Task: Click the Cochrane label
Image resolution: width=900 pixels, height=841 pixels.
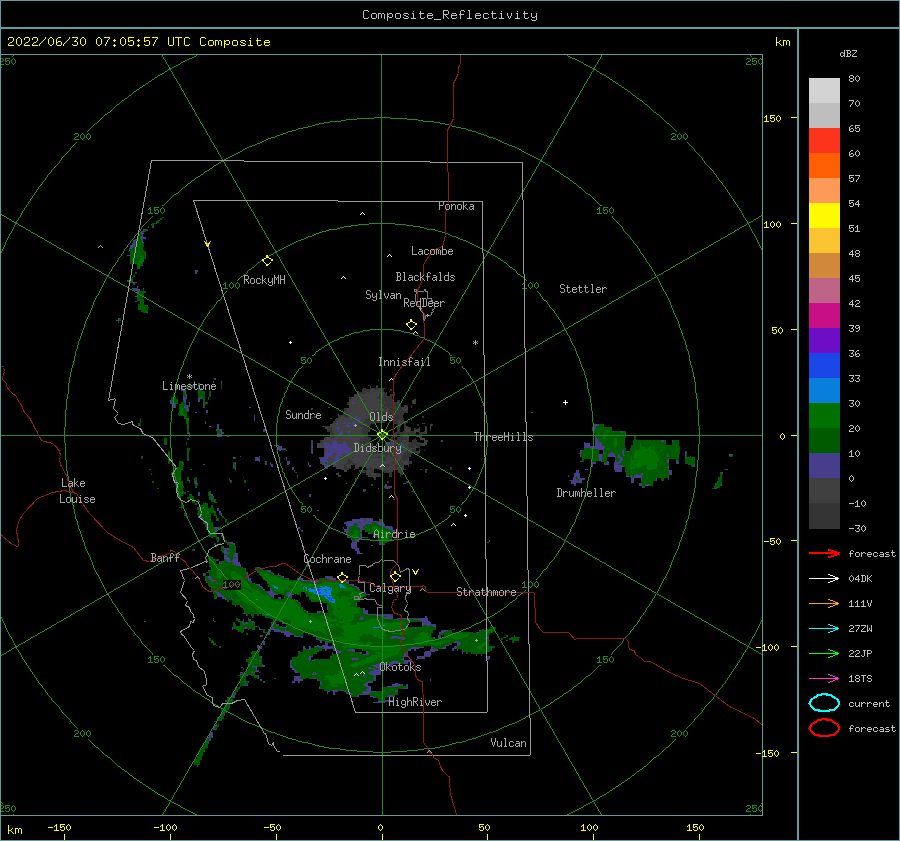Action: tap(327, 559)
